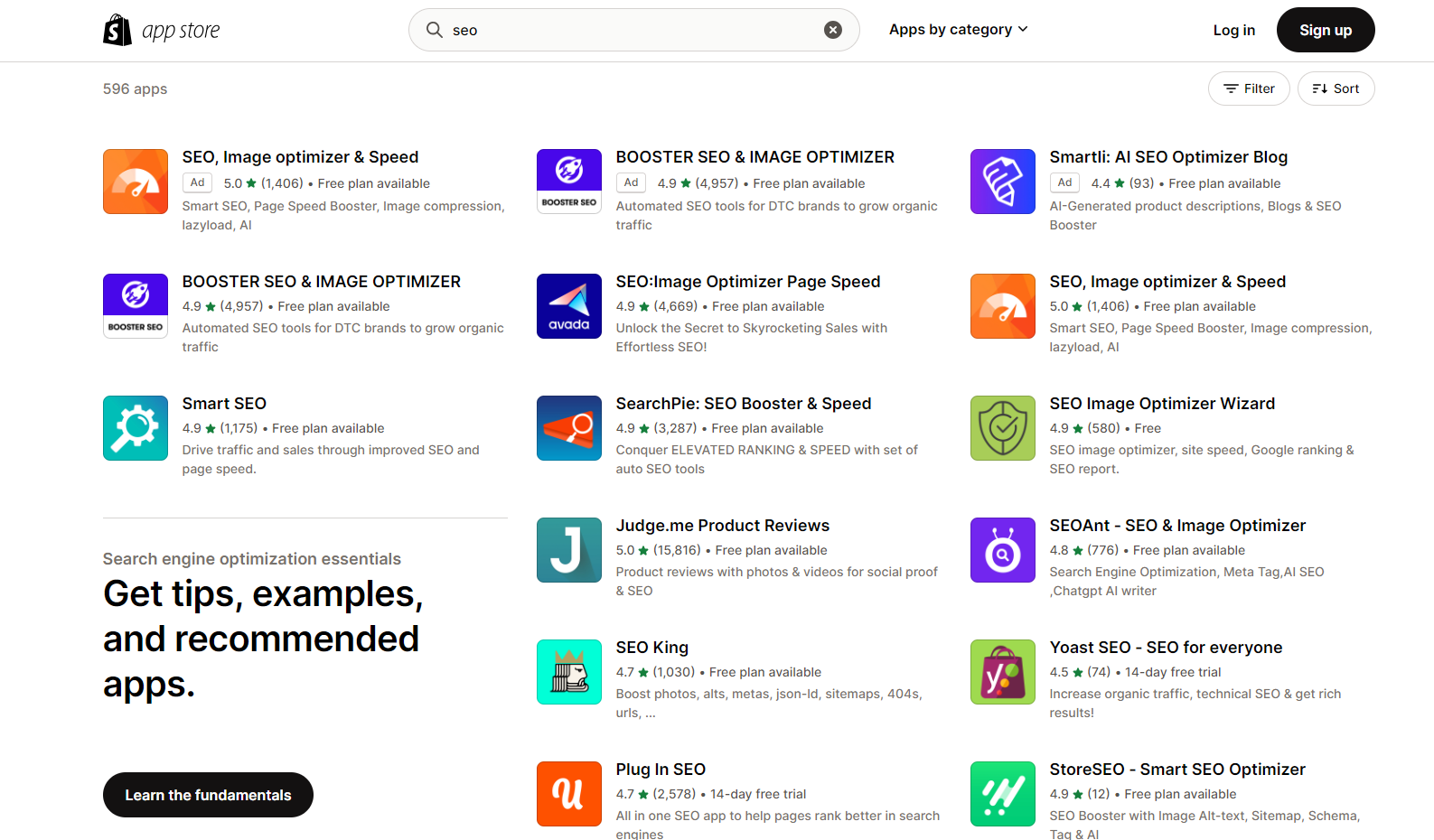Click the non-ad SEO, Image optimizer & Speed icon
The width and height of the screenshot is (1434, 840).
(x=1003, y=306)
